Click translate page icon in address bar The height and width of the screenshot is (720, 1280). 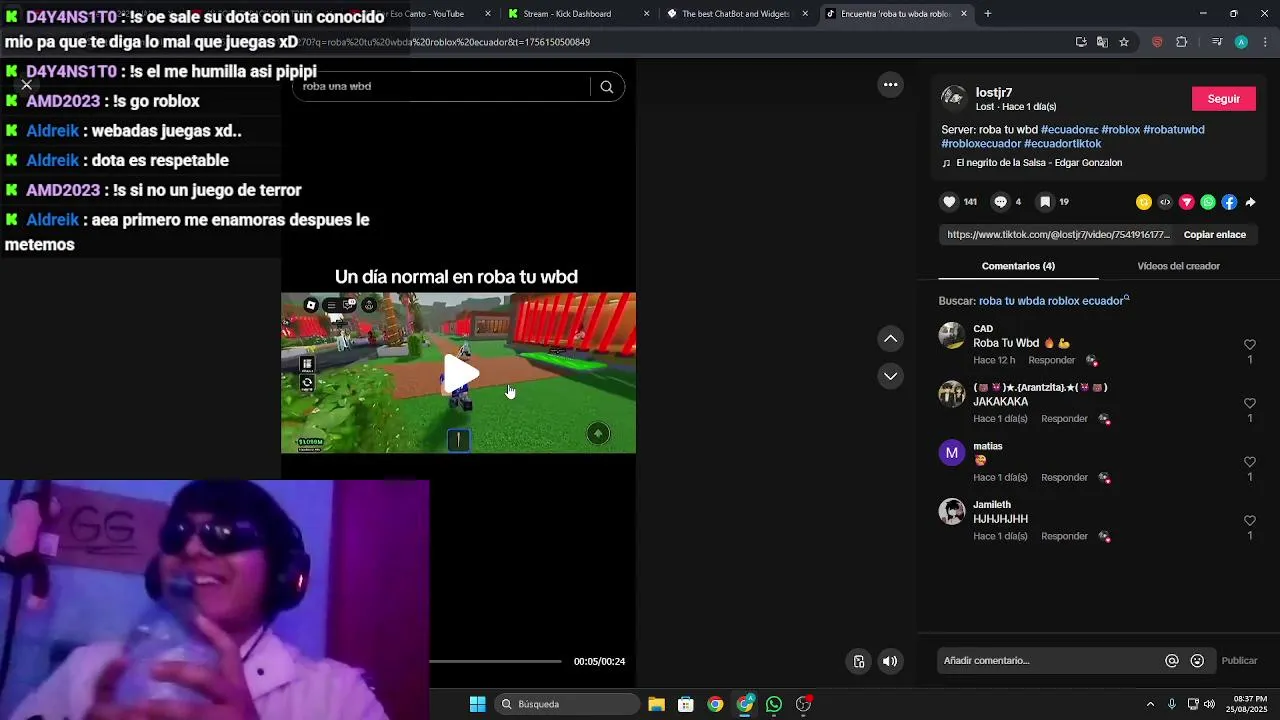pos(1102,42)
